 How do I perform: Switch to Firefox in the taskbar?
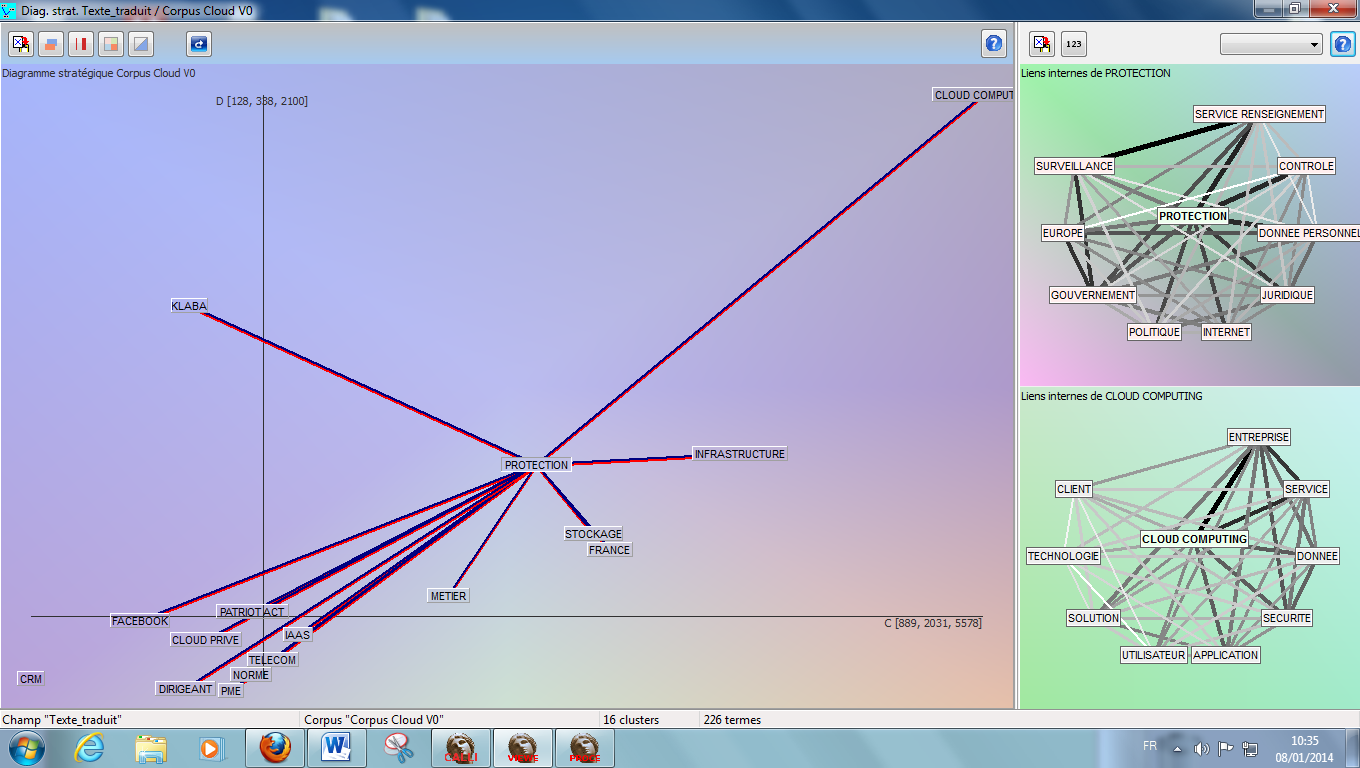(275, 748)
